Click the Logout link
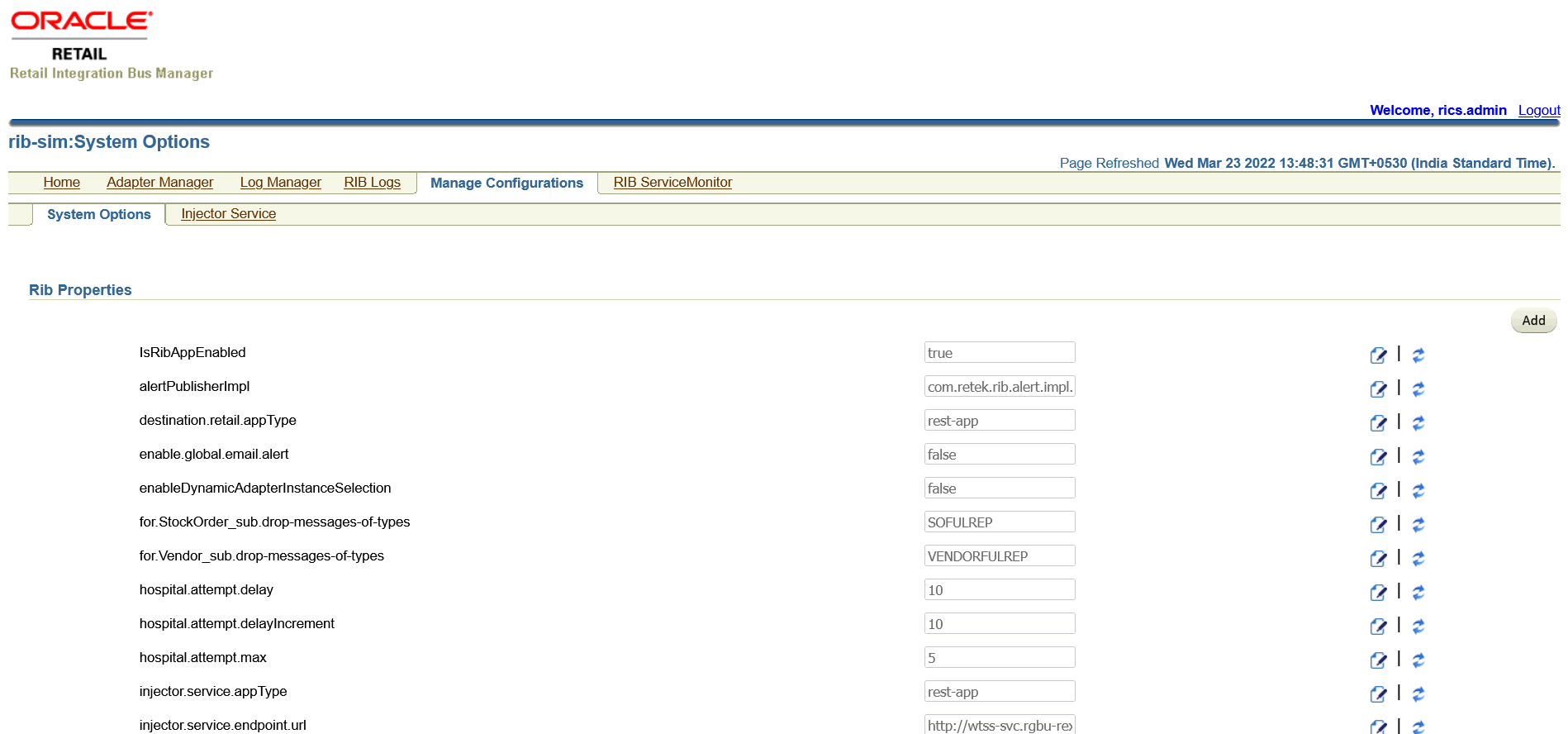This screenshot has width=1568, height=734. pyautogui.click(x=1539, y=111)
